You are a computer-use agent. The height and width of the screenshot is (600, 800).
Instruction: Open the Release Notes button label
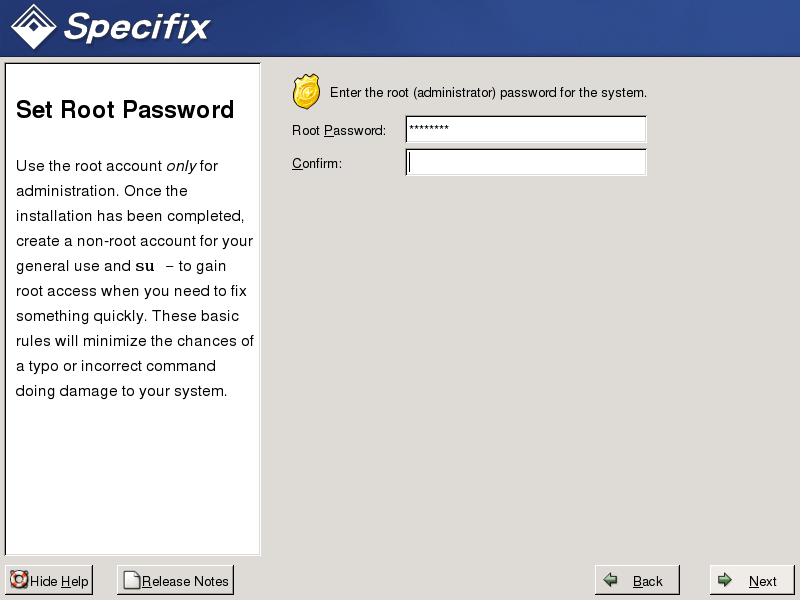185,581
